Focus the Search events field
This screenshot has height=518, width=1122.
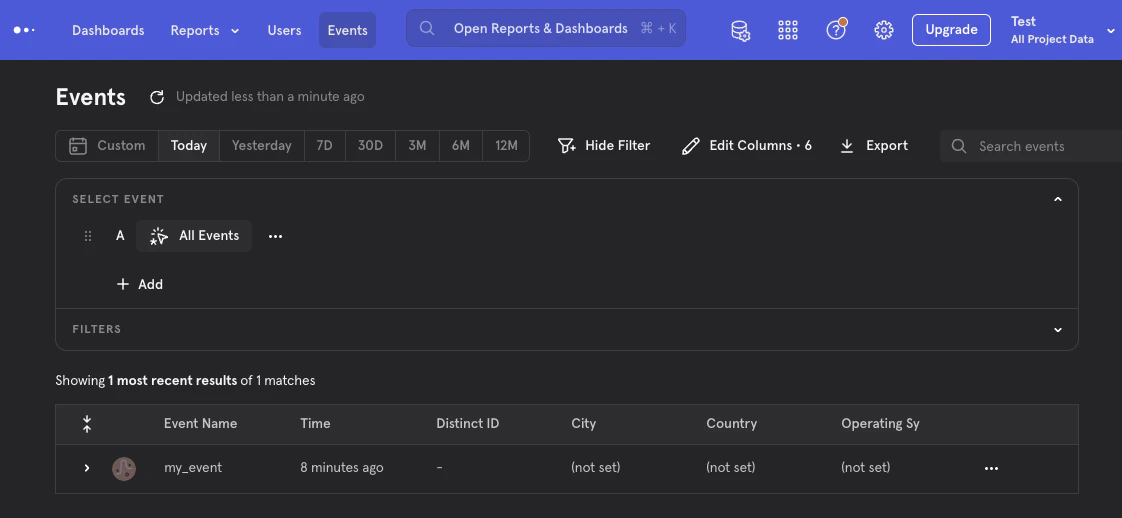point(1030,146)
